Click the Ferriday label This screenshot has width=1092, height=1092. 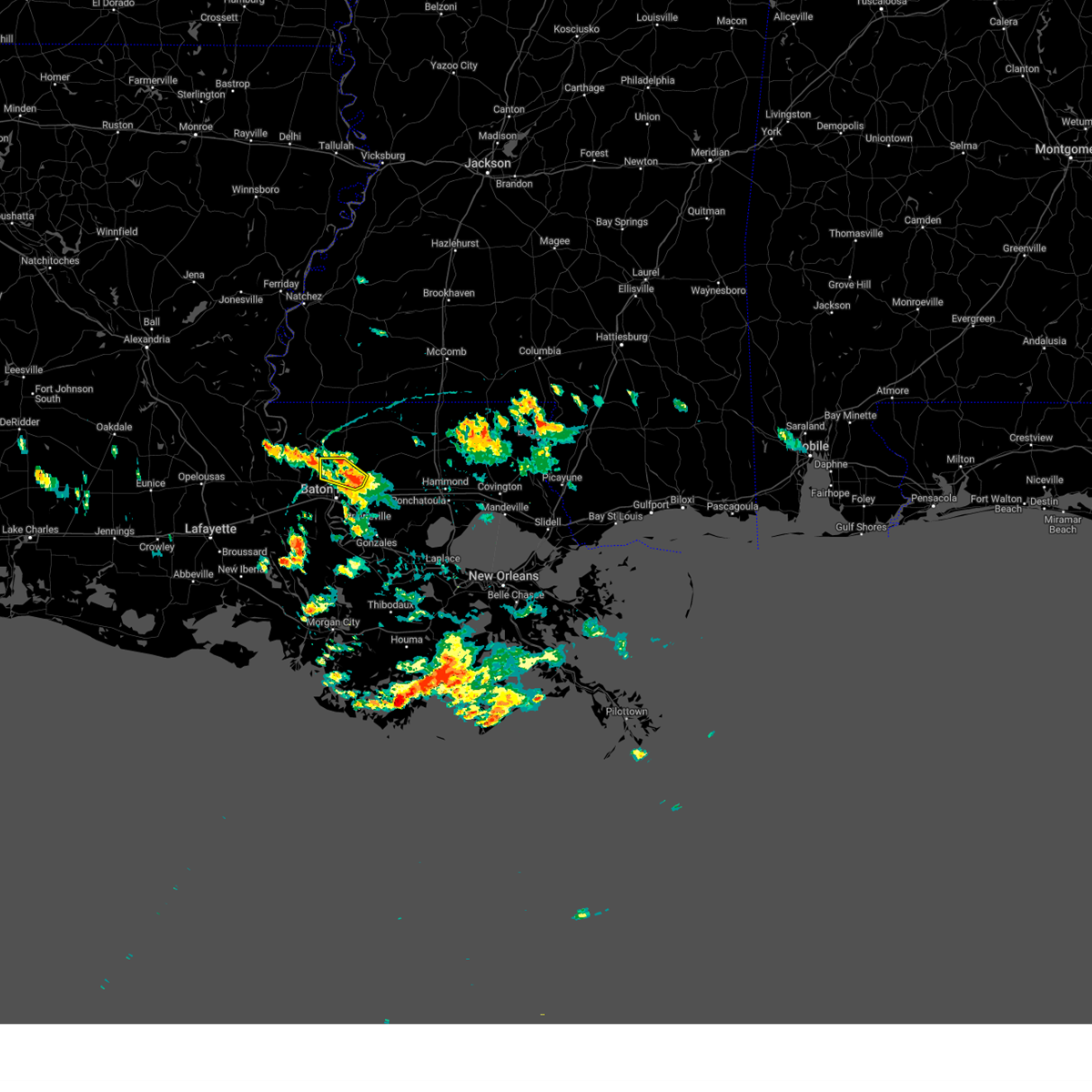[x=281, y=284]
